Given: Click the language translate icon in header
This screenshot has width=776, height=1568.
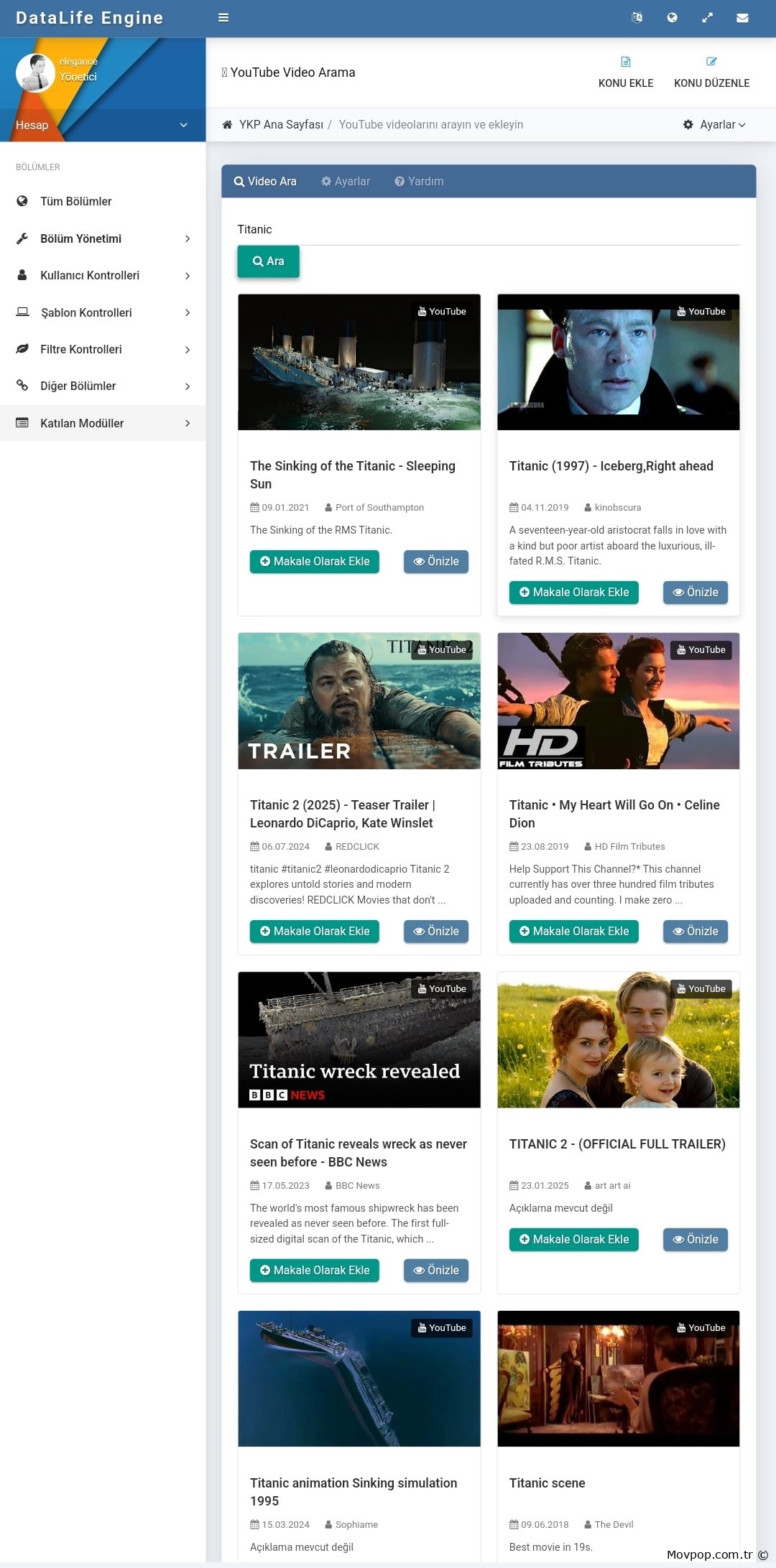Looking at the screenshot, I should (637, 17).
